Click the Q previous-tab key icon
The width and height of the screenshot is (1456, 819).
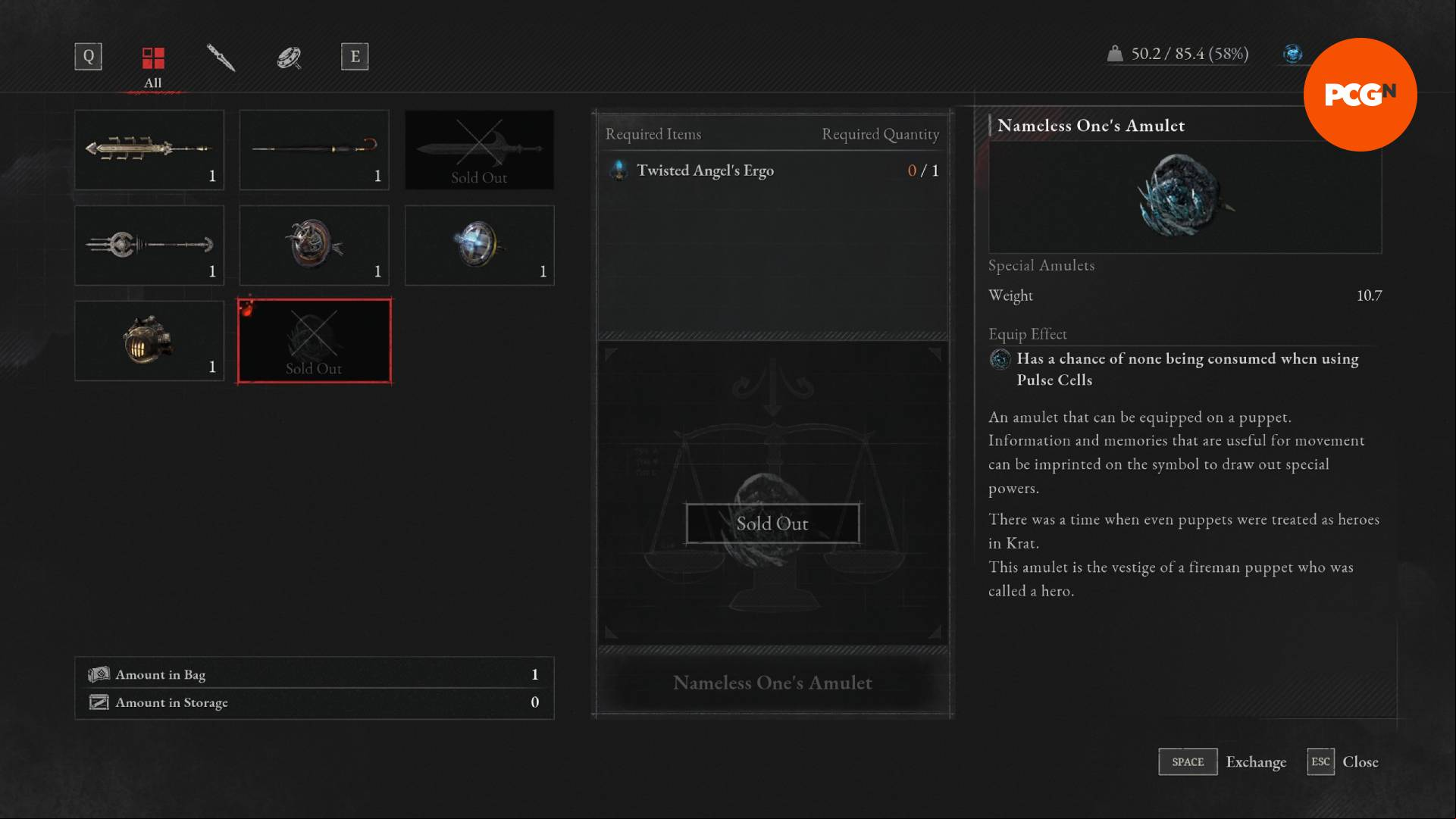pyautogui.click(x=89, y=57)
